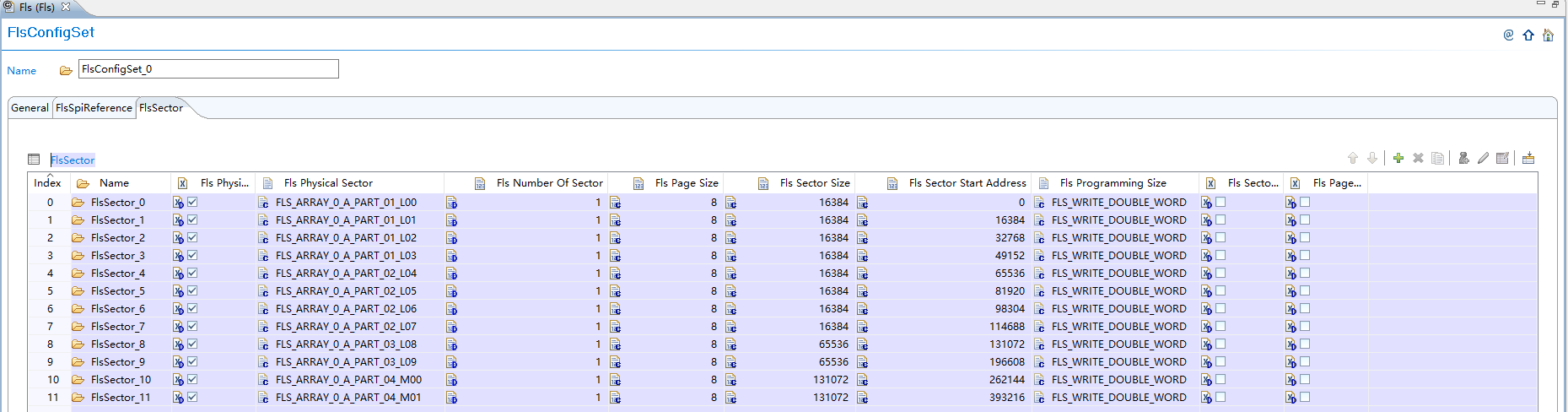Open FLS_WRITE_DOUBLE_WORD dropdown in FlsSector_0 row

(x=1118, y=203)
